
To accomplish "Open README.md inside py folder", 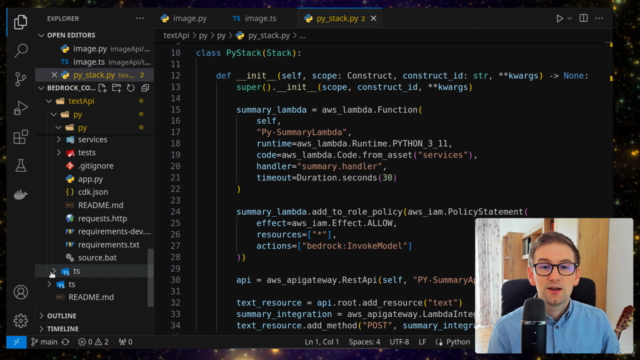I will [x=100, y=205].
